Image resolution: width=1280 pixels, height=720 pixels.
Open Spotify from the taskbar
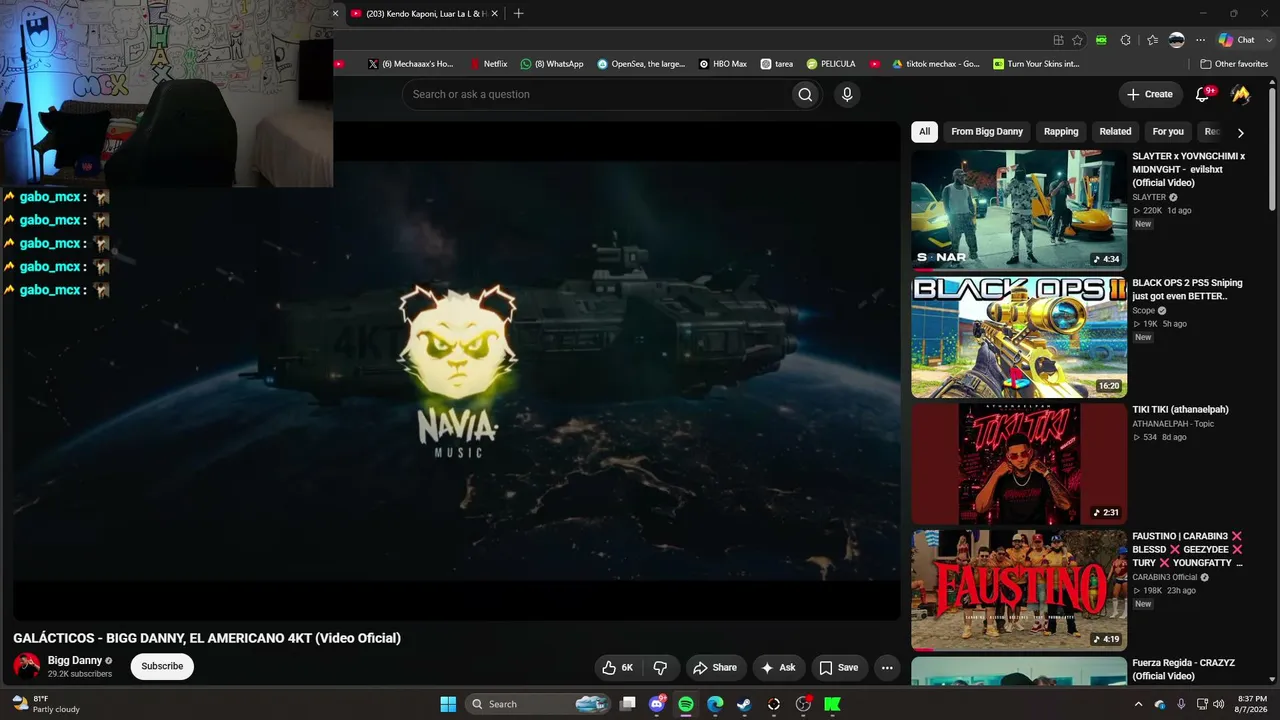click(x=686, y=704)
